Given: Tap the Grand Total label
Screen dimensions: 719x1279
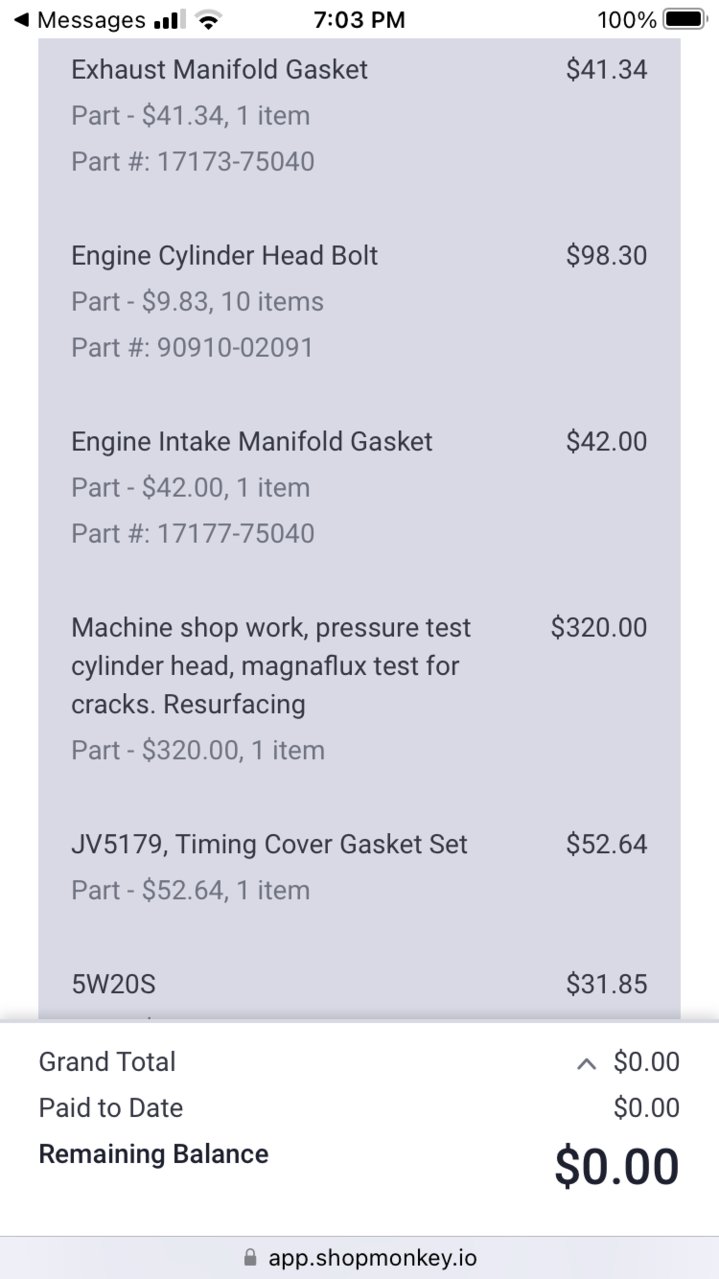Looking at the screenshot, I should tap(107, 1062).
